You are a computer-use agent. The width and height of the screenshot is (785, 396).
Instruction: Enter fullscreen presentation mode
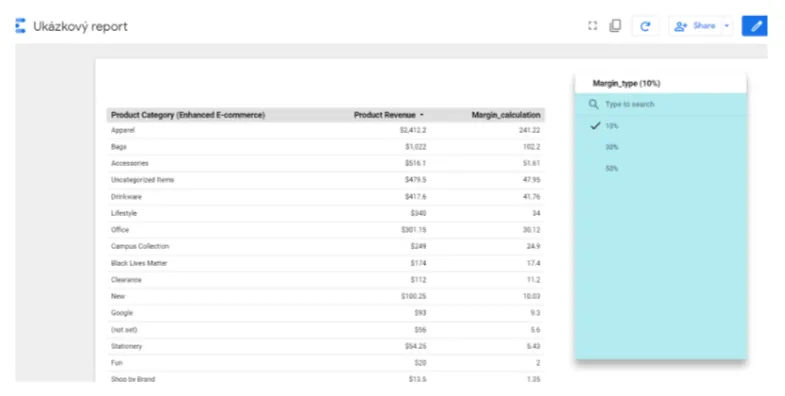(x=592, y=26)
